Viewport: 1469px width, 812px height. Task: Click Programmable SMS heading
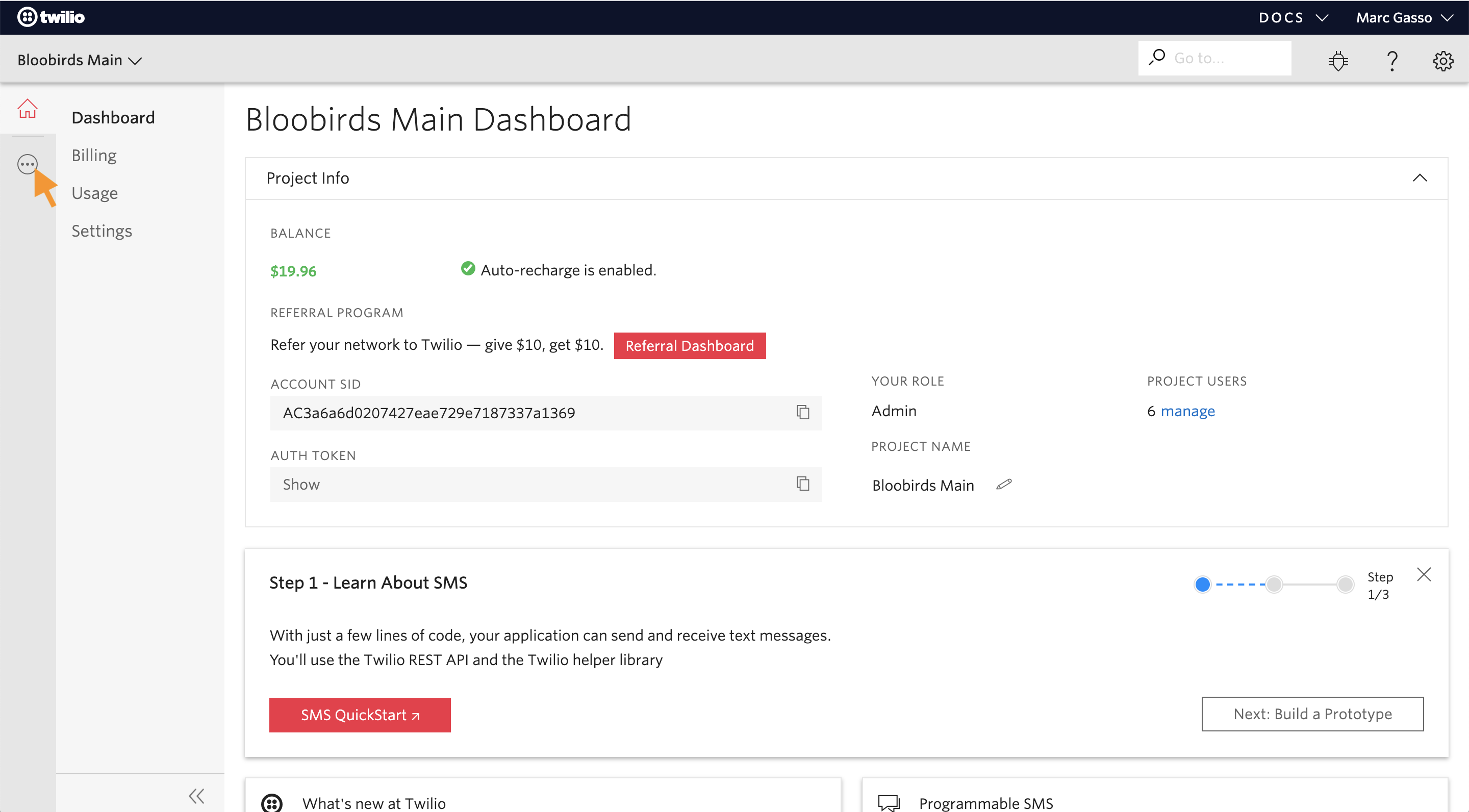tap(986, 803)
